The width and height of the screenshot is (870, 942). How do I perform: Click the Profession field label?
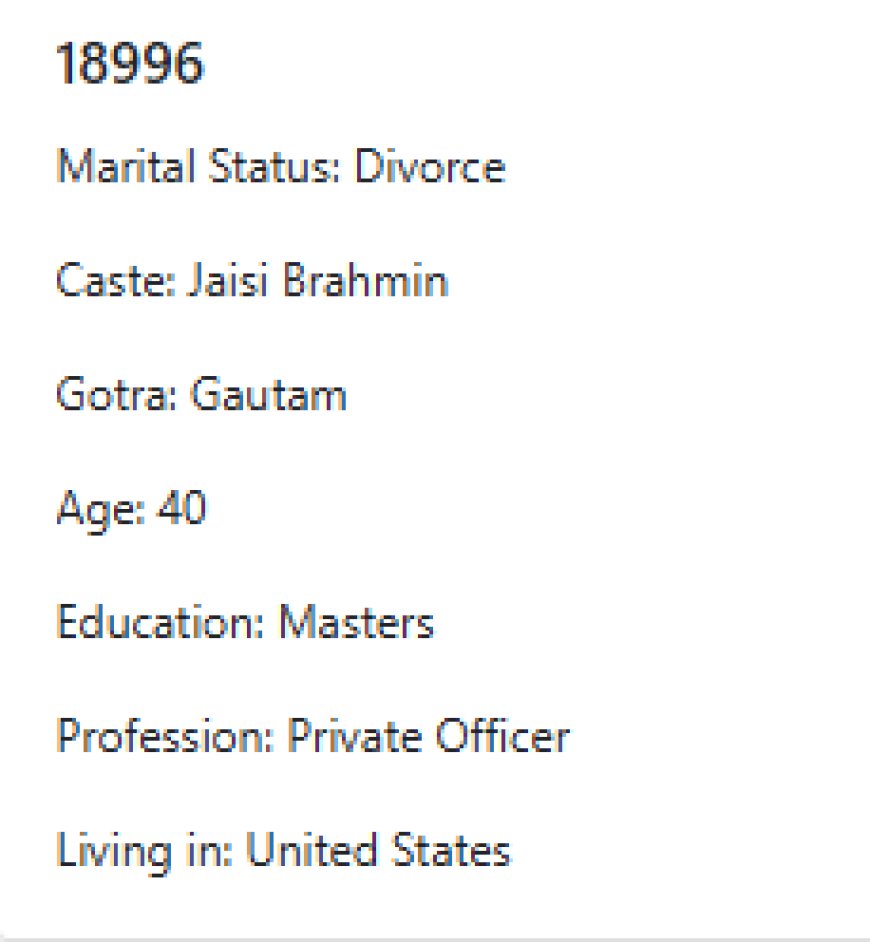pyautogui.click(x=165, y=736)
